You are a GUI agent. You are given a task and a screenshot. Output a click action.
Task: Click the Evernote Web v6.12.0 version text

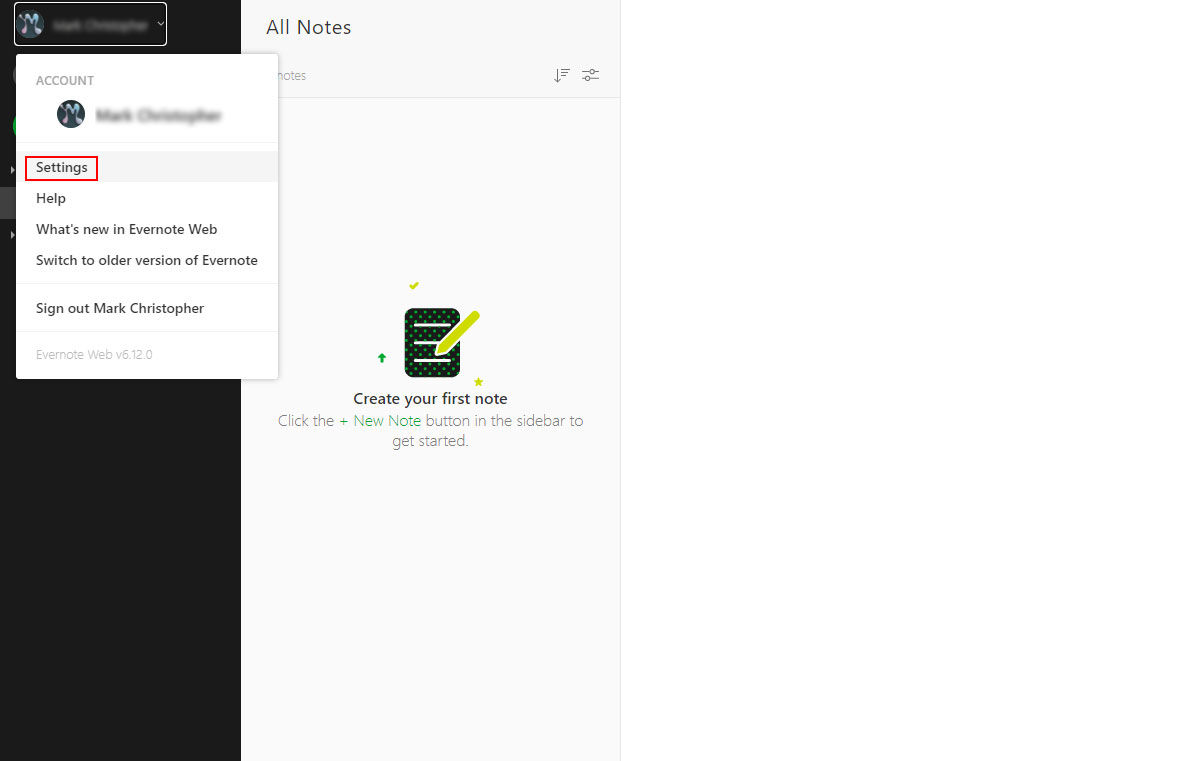point(94,355)
